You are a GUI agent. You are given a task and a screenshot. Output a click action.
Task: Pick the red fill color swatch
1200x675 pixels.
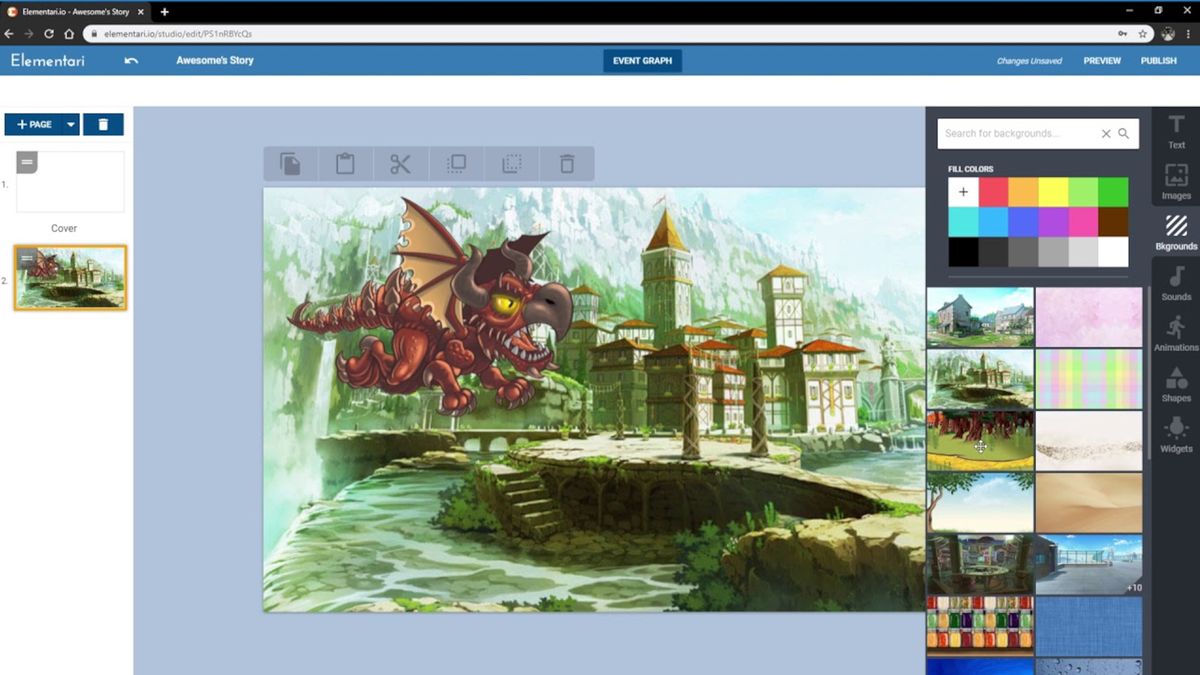994,192
